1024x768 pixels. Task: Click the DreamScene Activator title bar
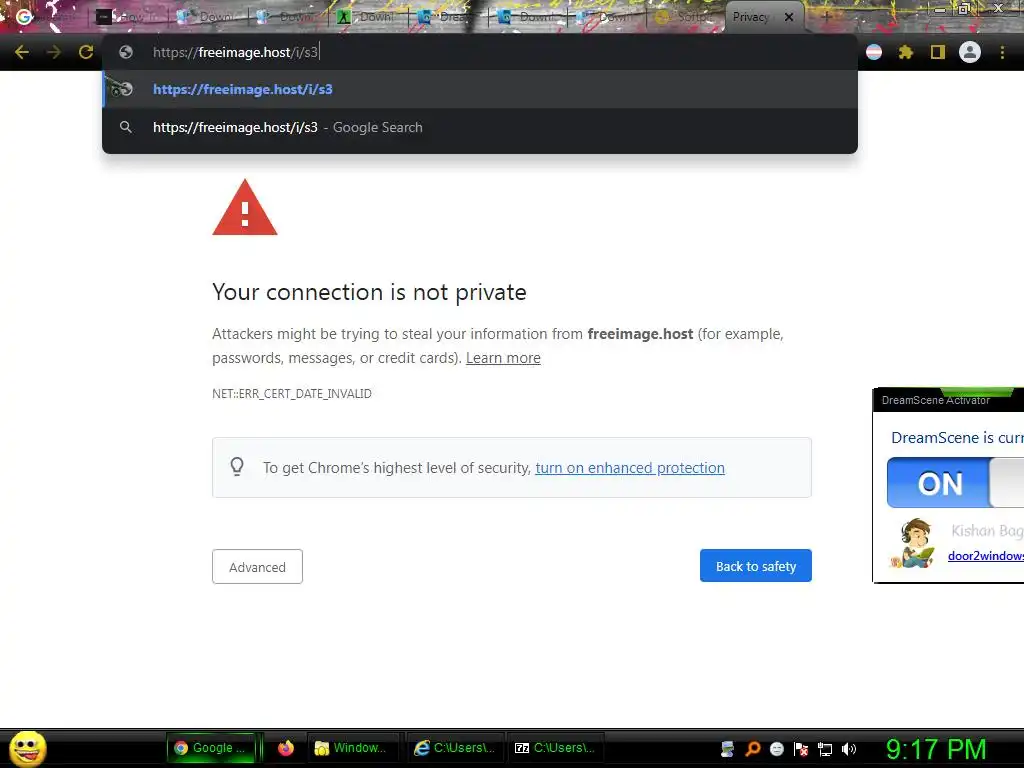[x=948, y=400]
